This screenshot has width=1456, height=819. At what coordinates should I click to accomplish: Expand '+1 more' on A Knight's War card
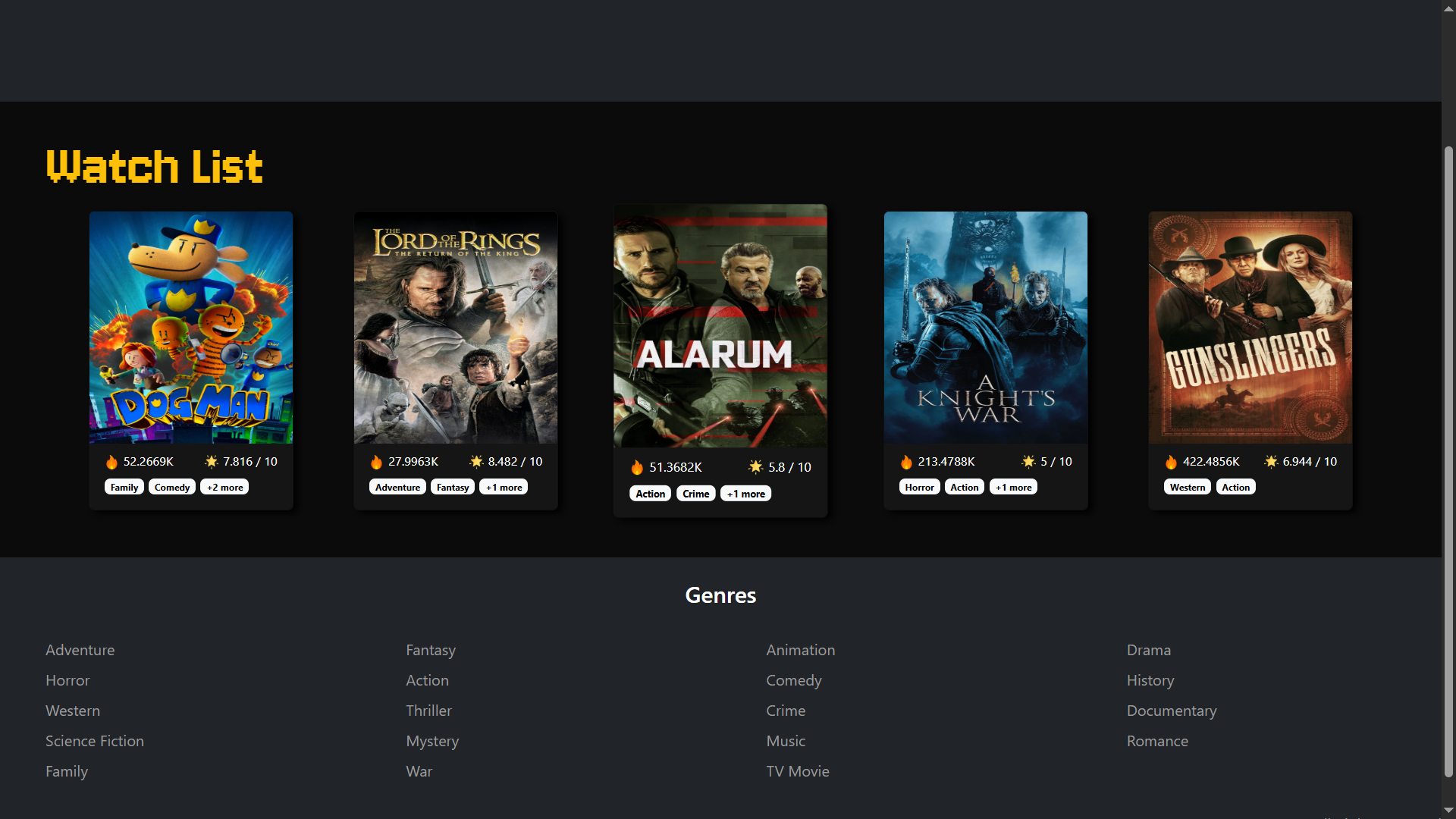point(1013,488)
